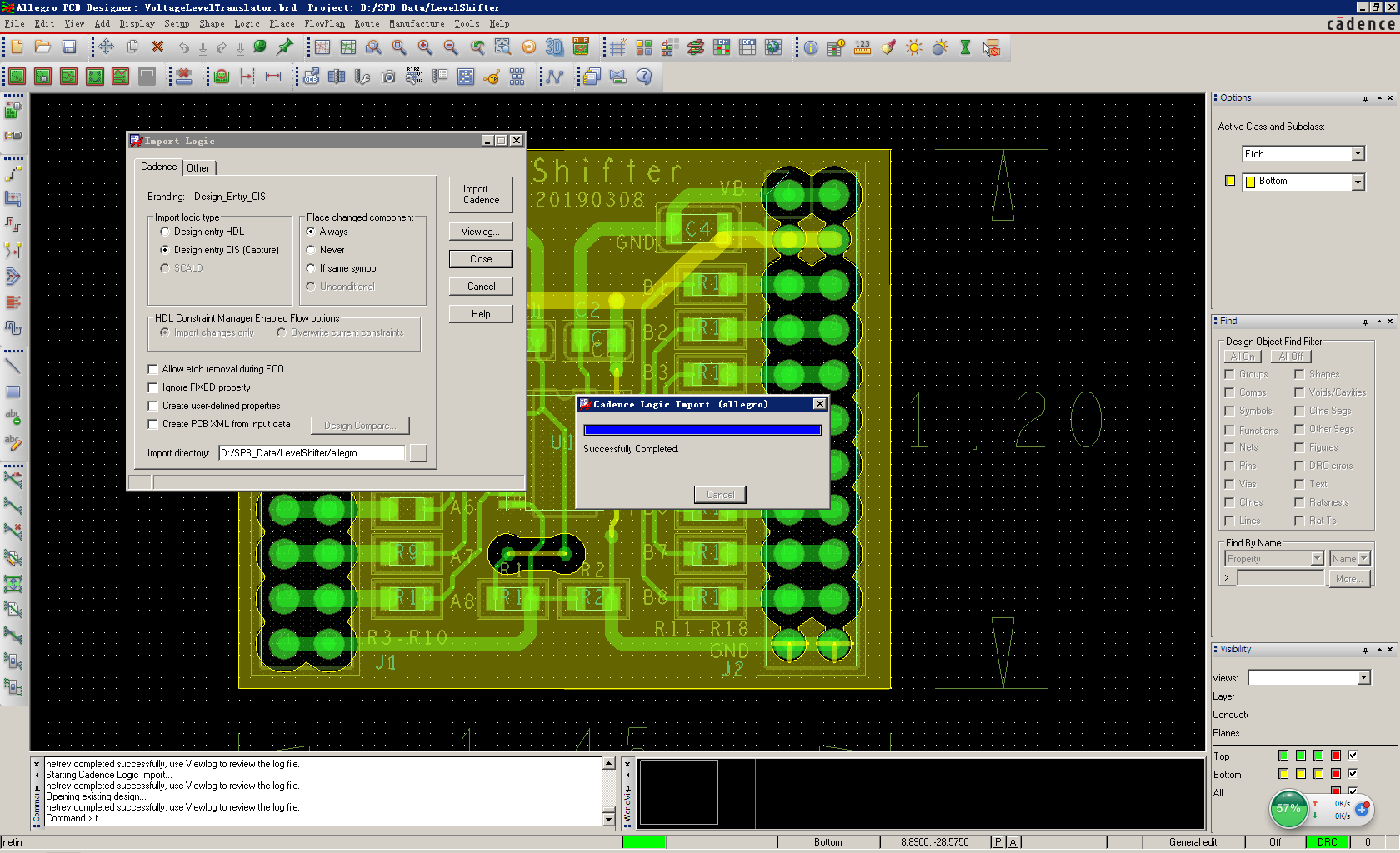Click the red X Delete icon

157,47
